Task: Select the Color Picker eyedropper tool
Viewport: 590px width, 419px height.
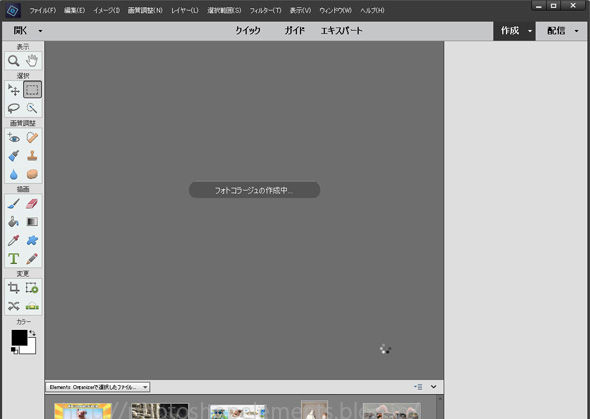Action: click(x=14, y=240)
